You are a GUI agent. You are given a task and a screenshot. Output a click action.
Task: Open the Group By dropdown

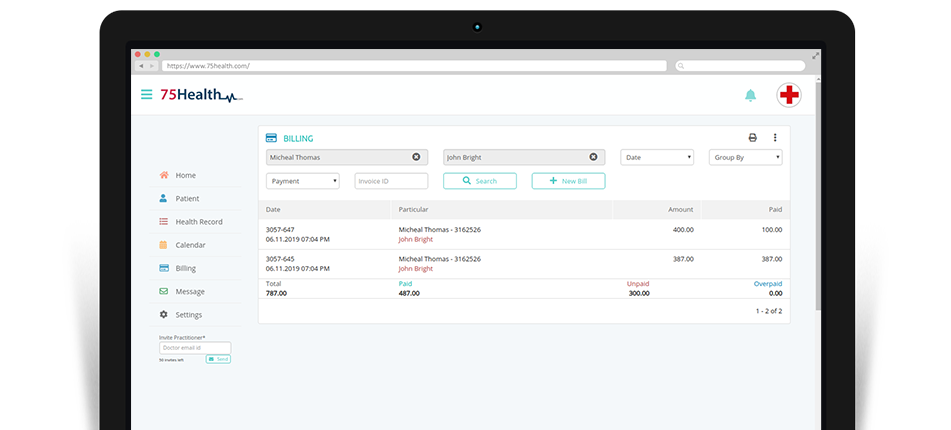click(x=745, y=157)
